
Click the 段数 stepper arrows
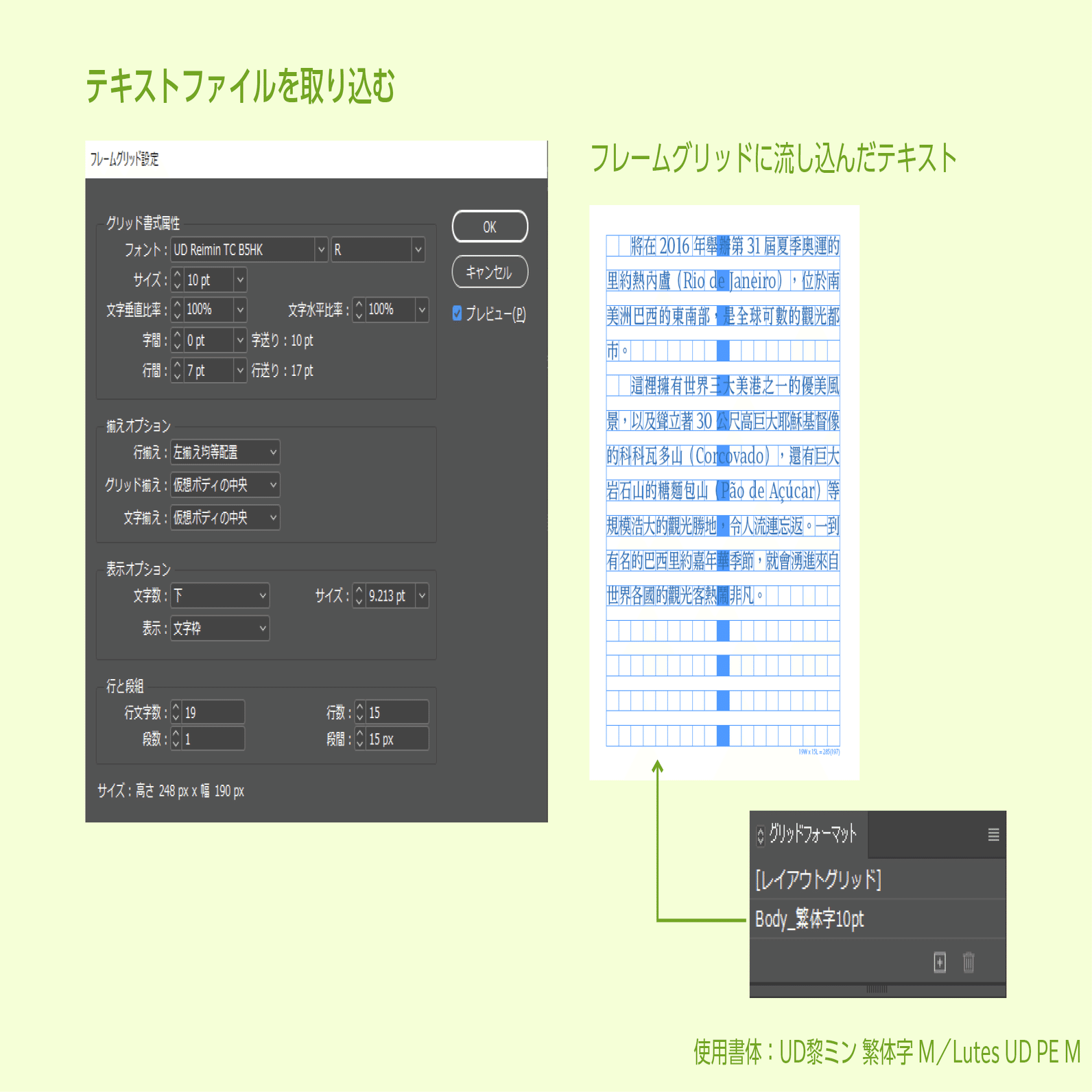pos(176,739)
